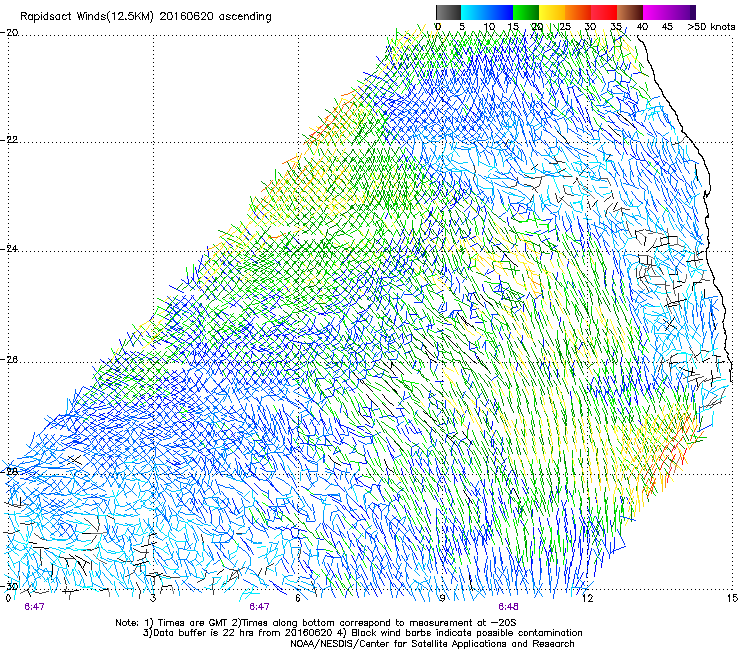The height and width of the screenshot is (650, 740).
Task: Click the '-24' latitude axis label
Action: pyautogui.click(x=9, y=249)
